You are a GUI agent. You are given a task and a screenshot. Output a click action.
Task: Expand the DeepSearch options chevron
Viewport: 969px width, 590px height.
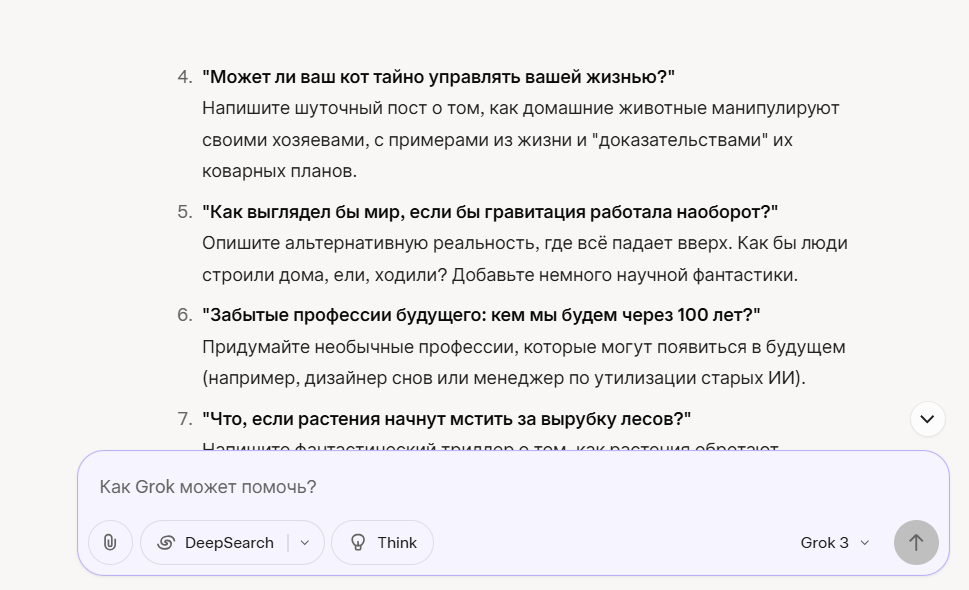(305, 542)
